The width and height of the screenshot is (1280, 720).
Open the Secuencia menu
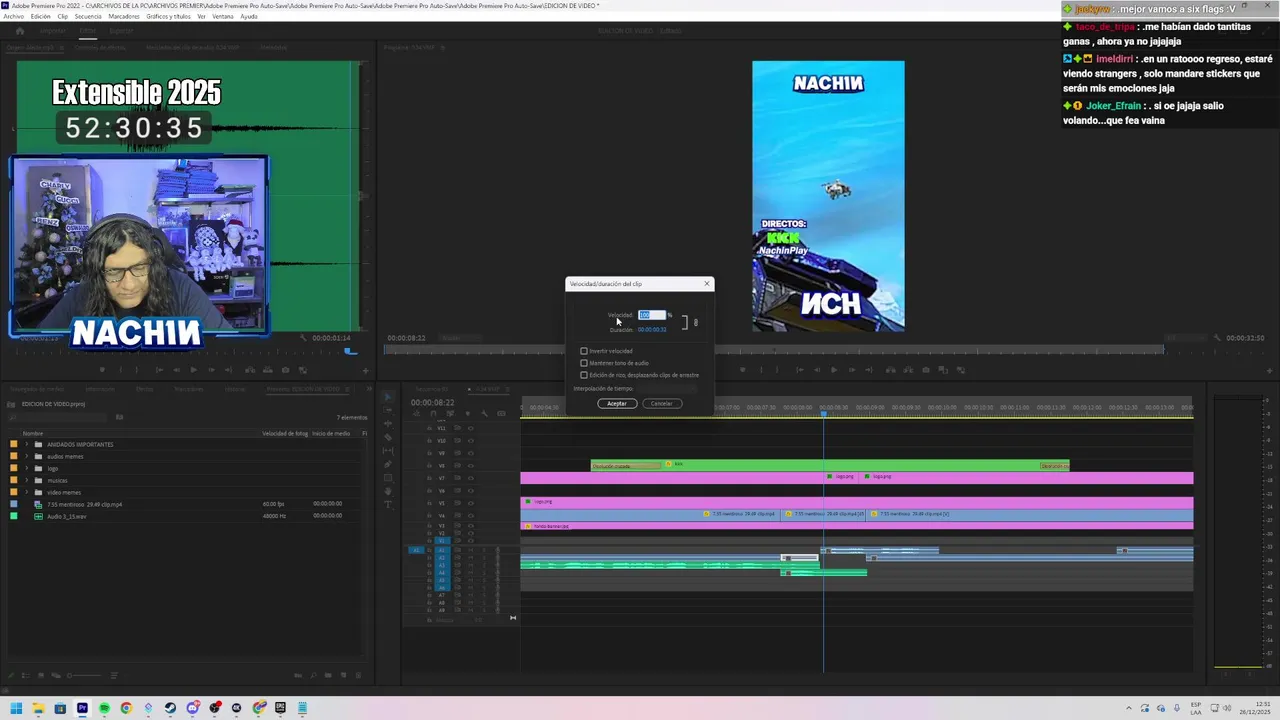point(88,16)
